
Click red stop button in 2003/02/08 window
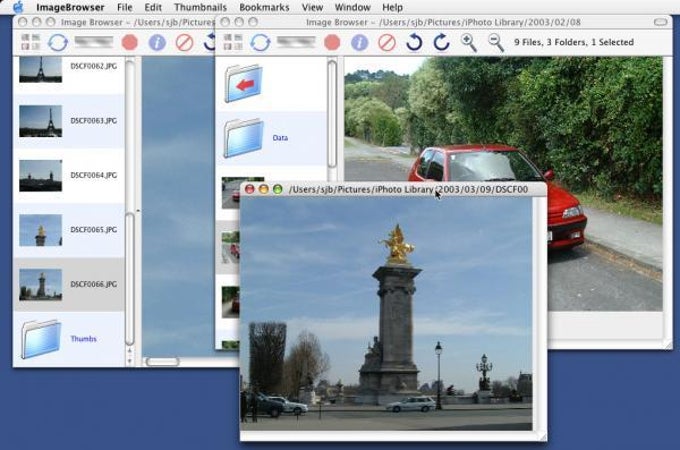coord(332,42)
